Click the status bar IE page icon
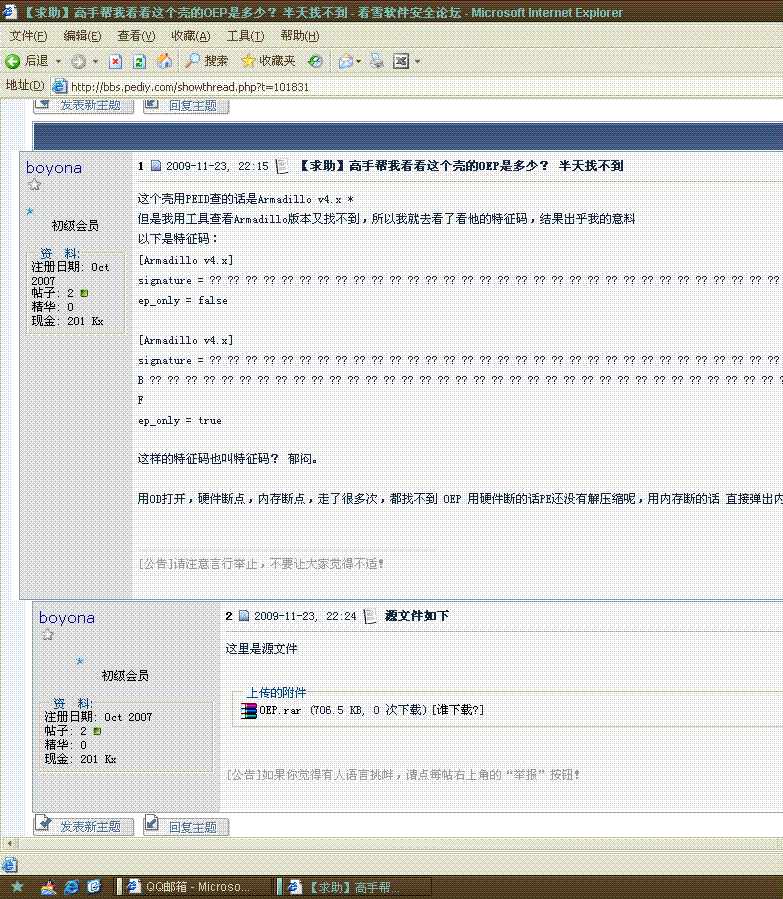Image resolution: width=783 pixels, height=899 pixels. [x=10, y=865]
